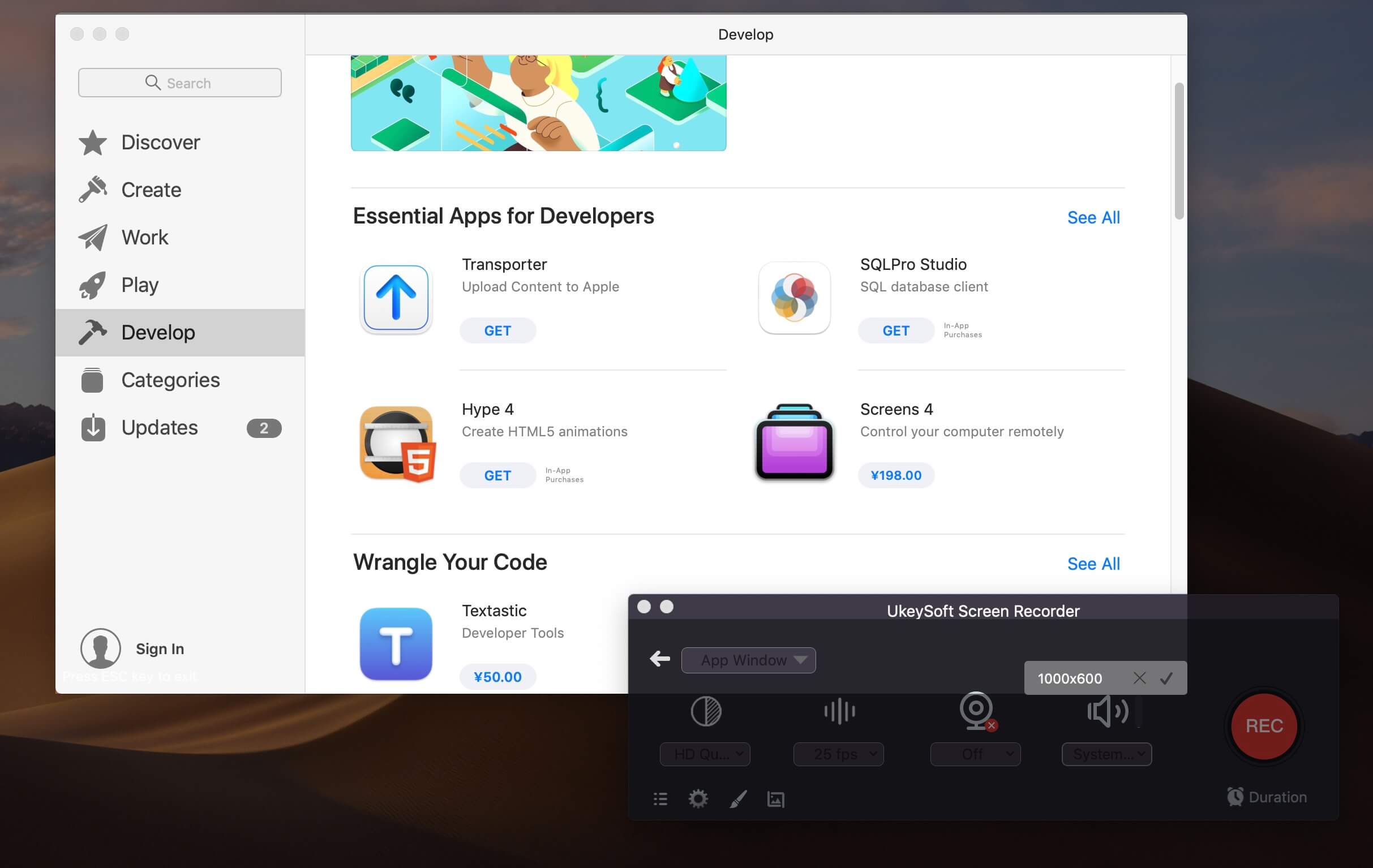Open the webcam Off dropdown
The image size is (1373, 868).
975,754
